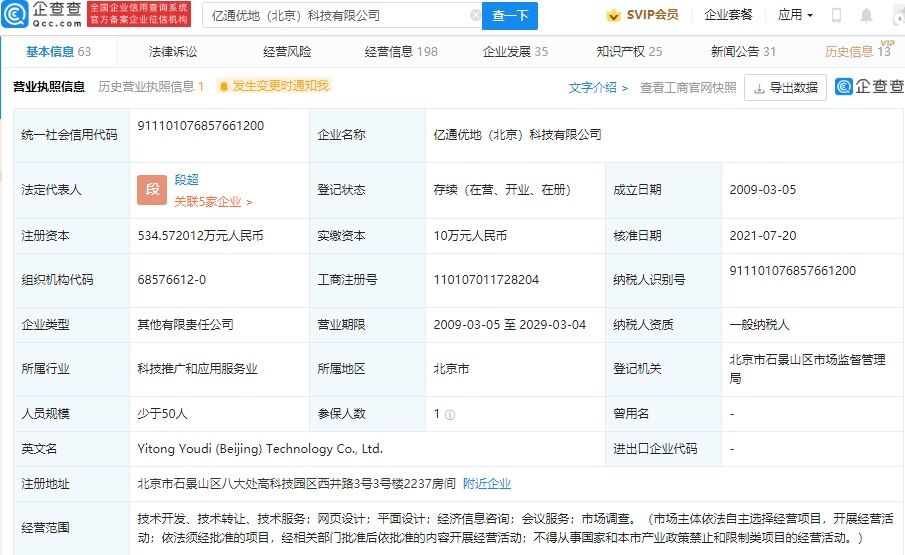The height and width of the screenshot is (555, 905).
Task: Switch to the 经营风险 tab
Action: pyautogui.click(x=287, y=51)
